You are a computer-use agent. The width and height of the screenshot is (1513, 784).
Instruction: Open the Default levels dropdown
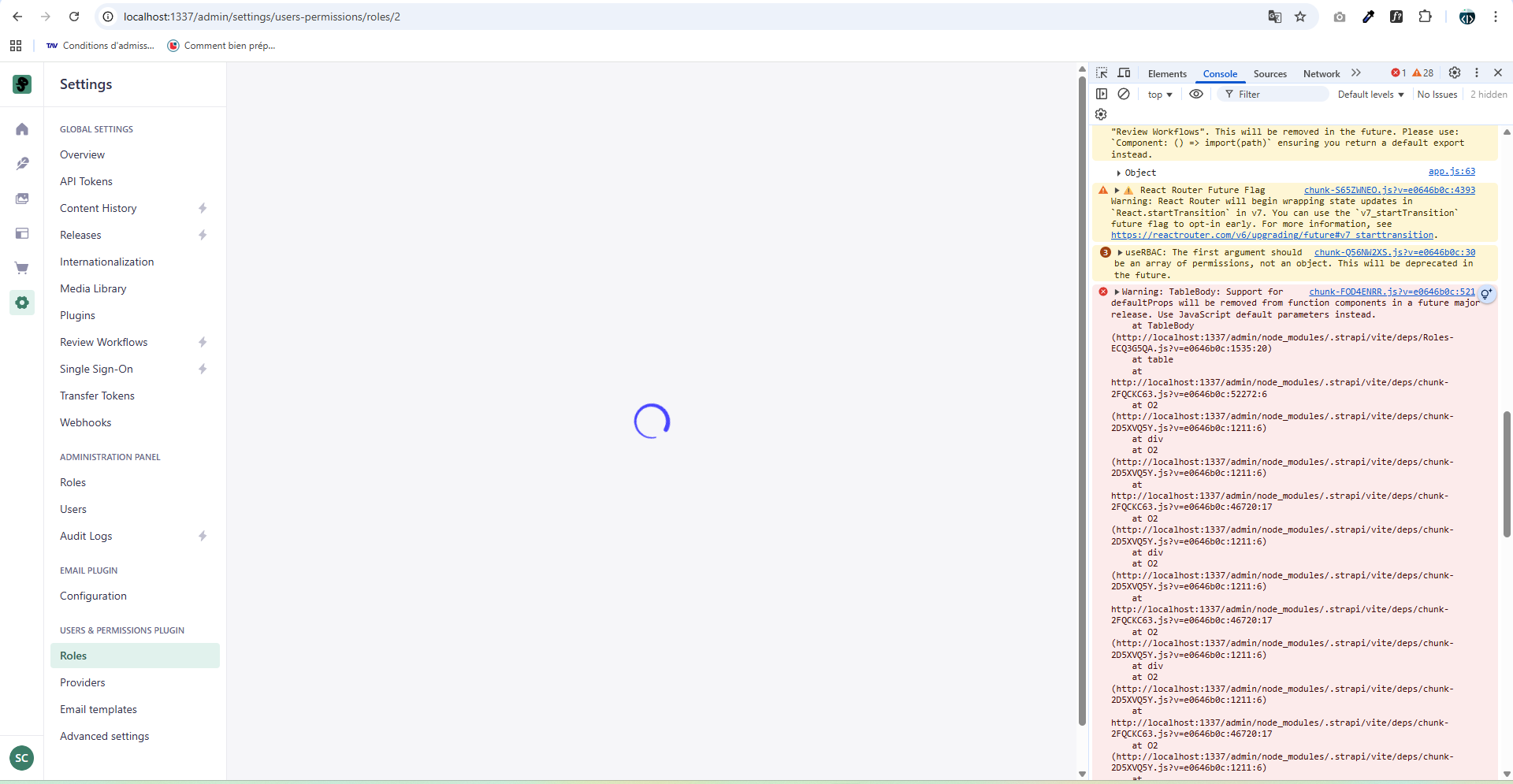1370,95
